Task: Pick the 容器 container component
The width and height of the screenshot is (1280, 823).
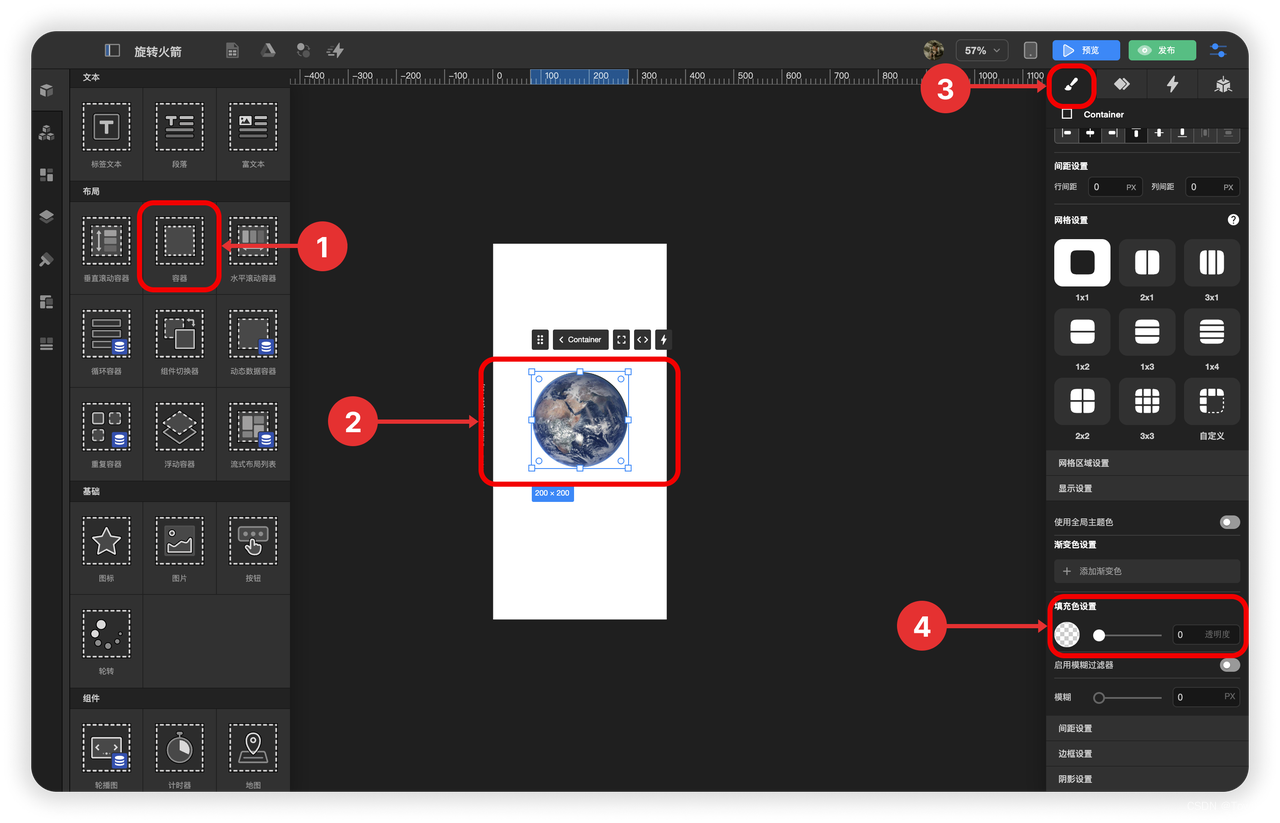Action: [180, 247]
